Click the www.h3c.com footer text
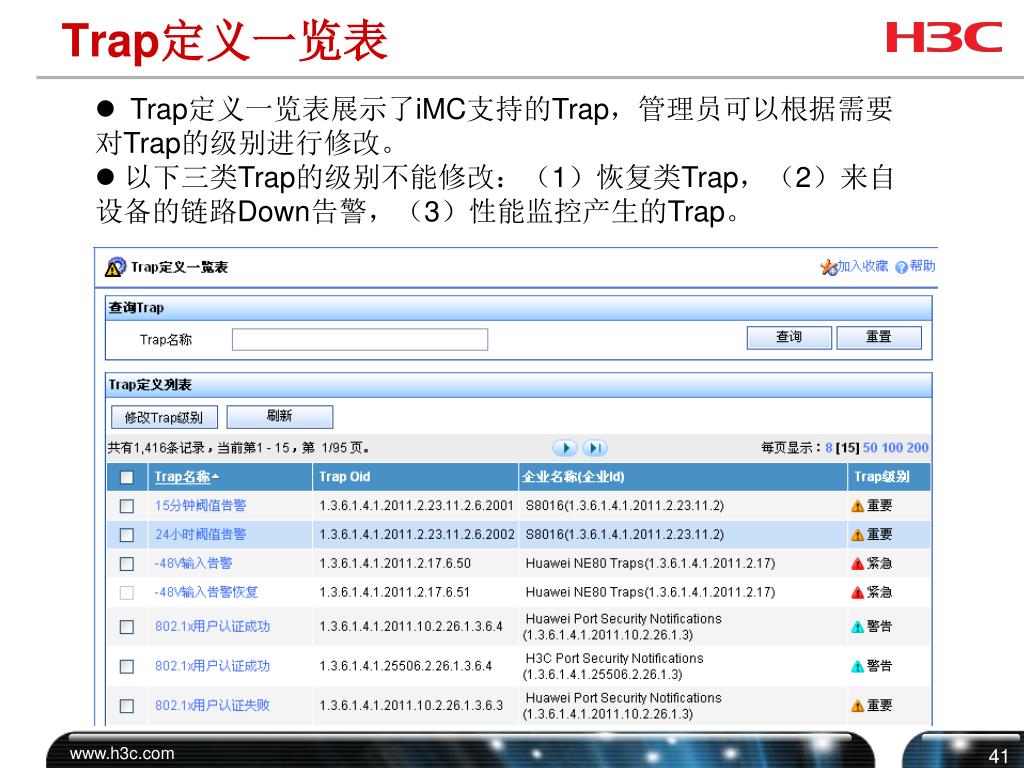 tap(122, 754)
